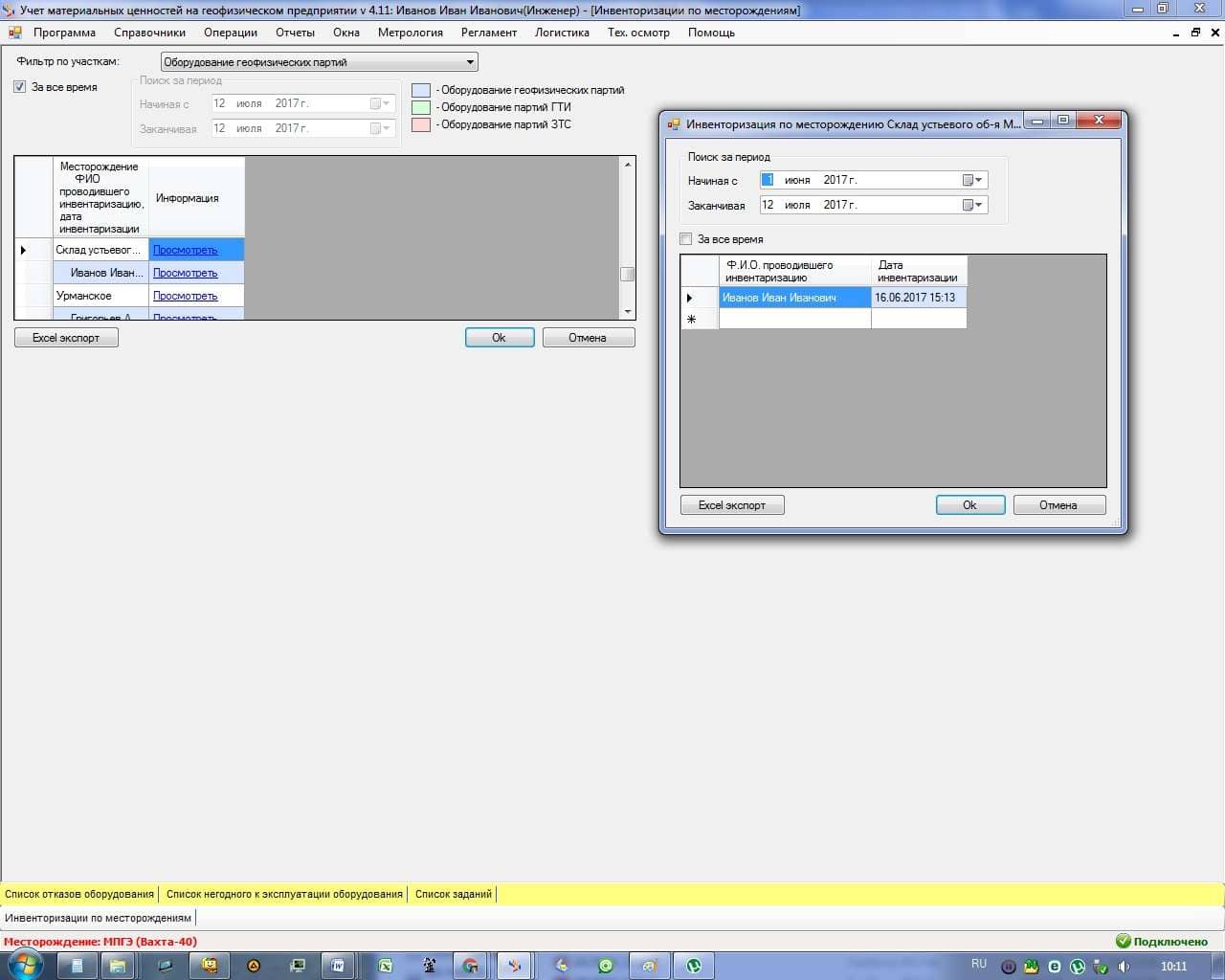Open the paint palette taskbar icon
The image size is (1225, 980).
[x=650, y=966]
